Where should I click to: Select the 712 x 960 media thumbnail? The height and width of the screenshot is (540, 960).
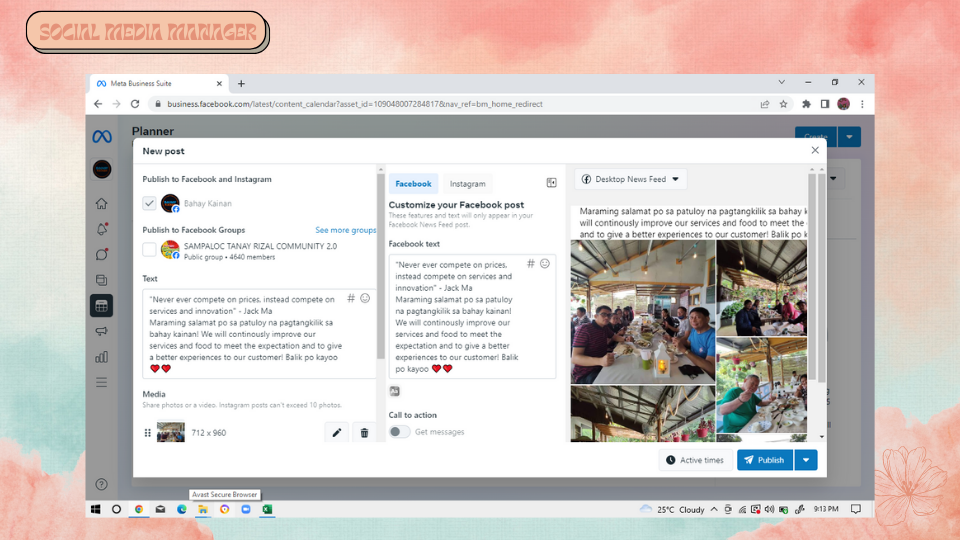[x=171, y=432]
